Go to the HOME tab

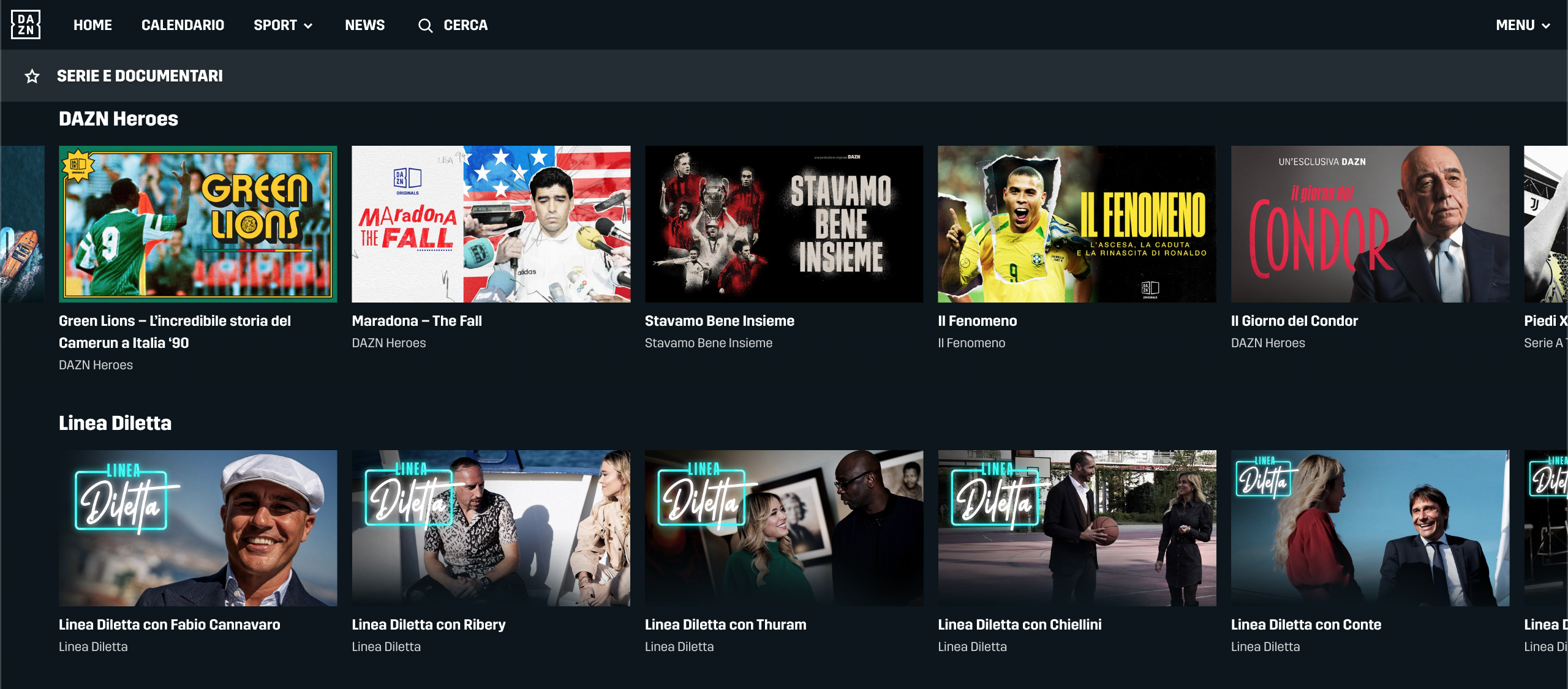pos(92,25)
